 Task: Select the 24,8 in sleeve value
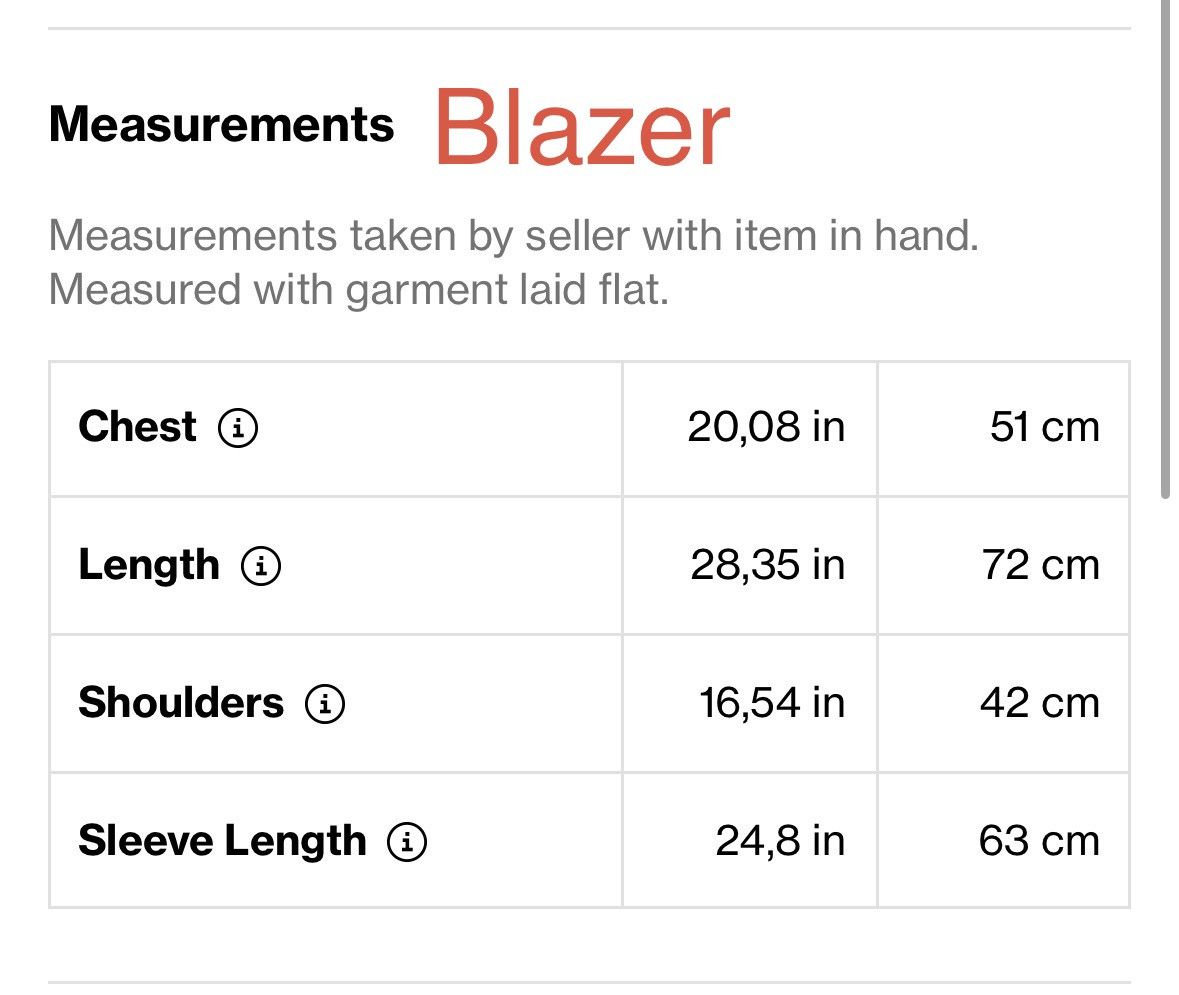pyautogui.click(x=780, y=841)
